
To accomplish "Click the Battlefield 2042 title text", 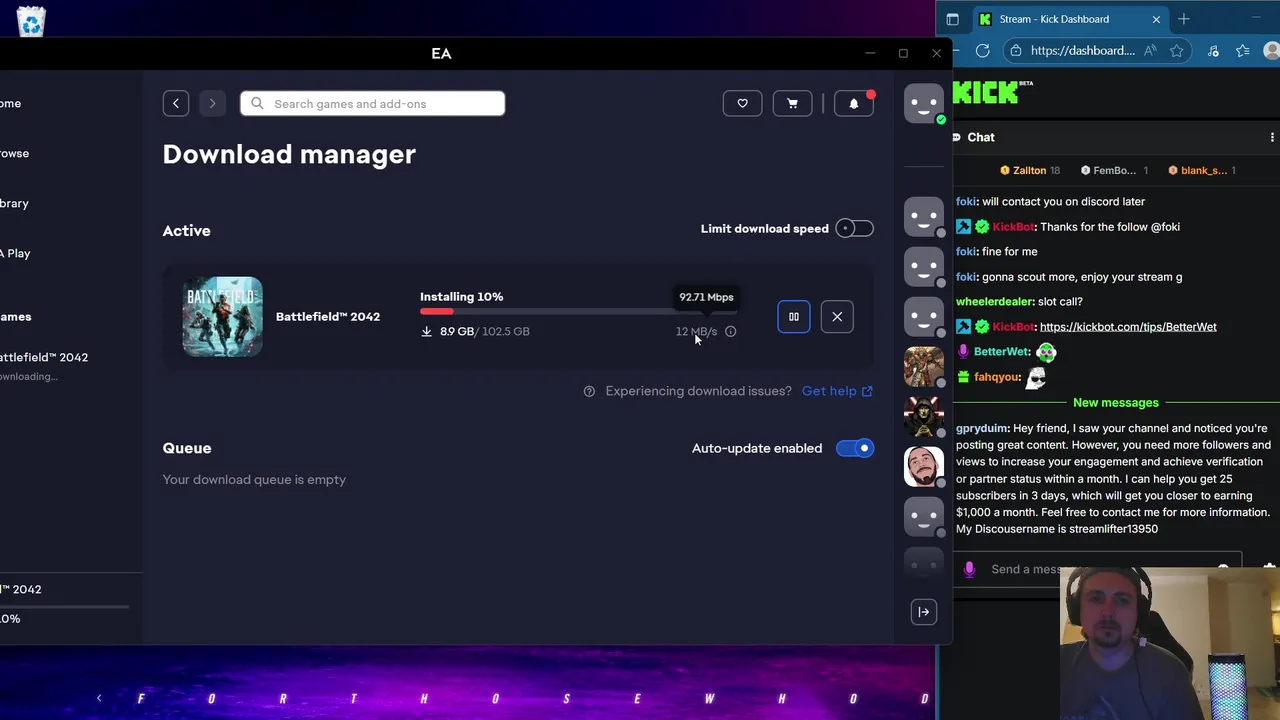I will (328, 317).
